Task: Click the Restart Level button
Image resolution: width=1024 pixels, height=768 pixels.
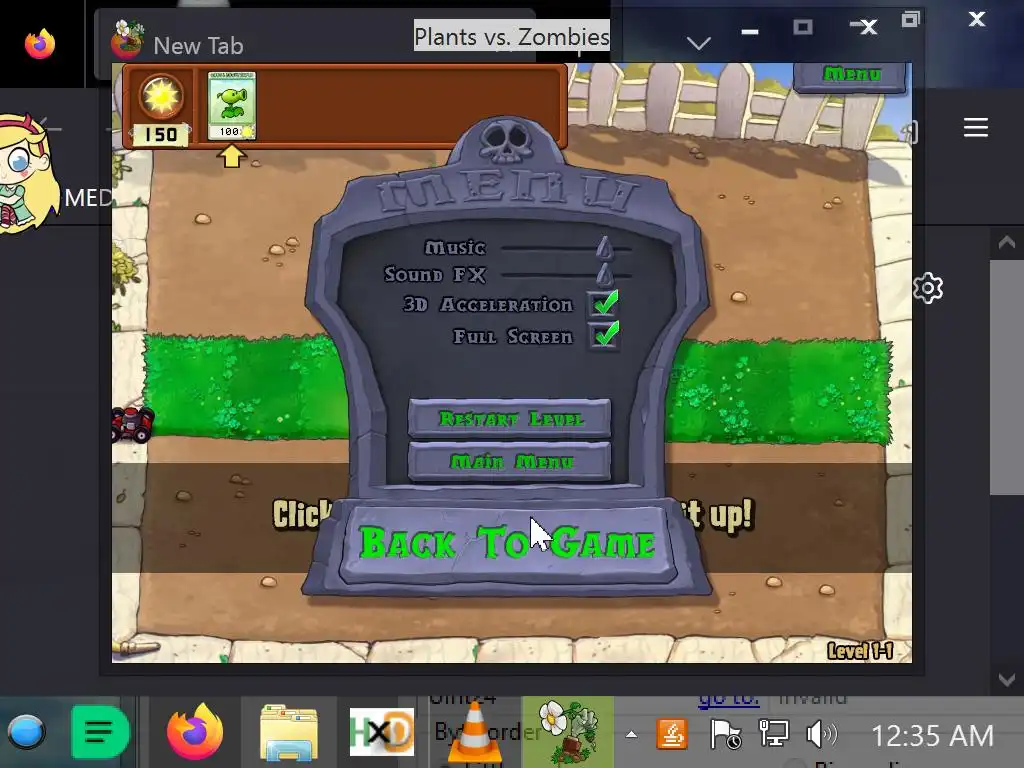Action: click(509, 418)
